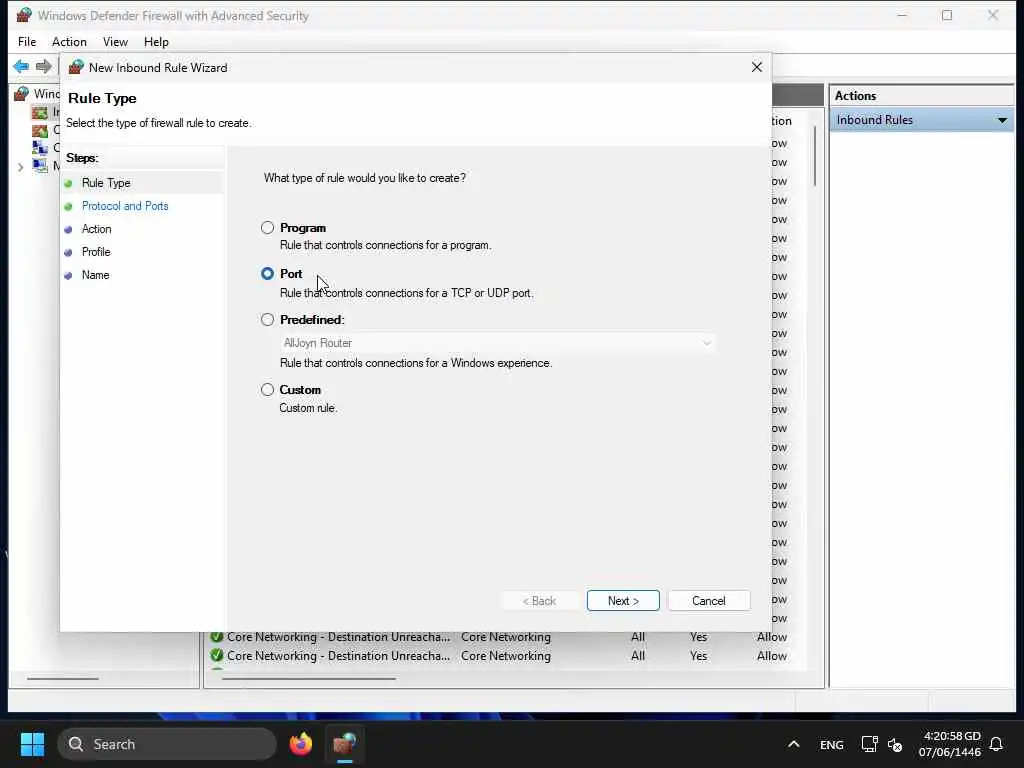Click the blue Back arrow toolbar icon
The width and height of the screenshot is (1024, 768).
[x=21, y=66]
